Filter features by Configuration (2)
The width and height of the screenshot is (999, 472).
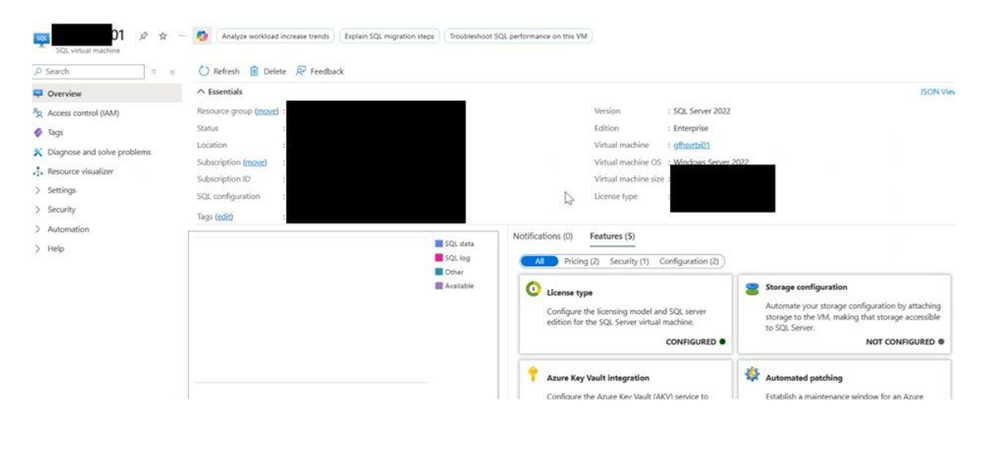tap(689, 261)
